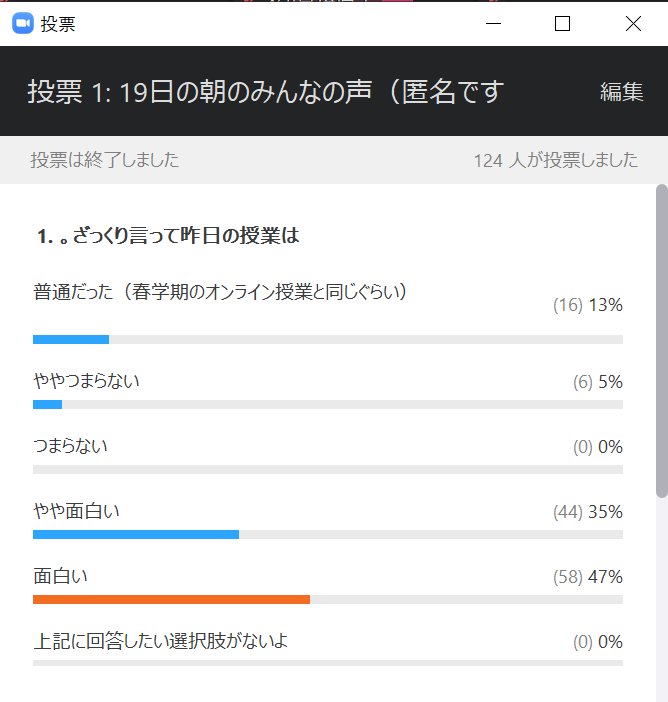Click the 編集 button
The image size is (668, 702).
[621, 92]
